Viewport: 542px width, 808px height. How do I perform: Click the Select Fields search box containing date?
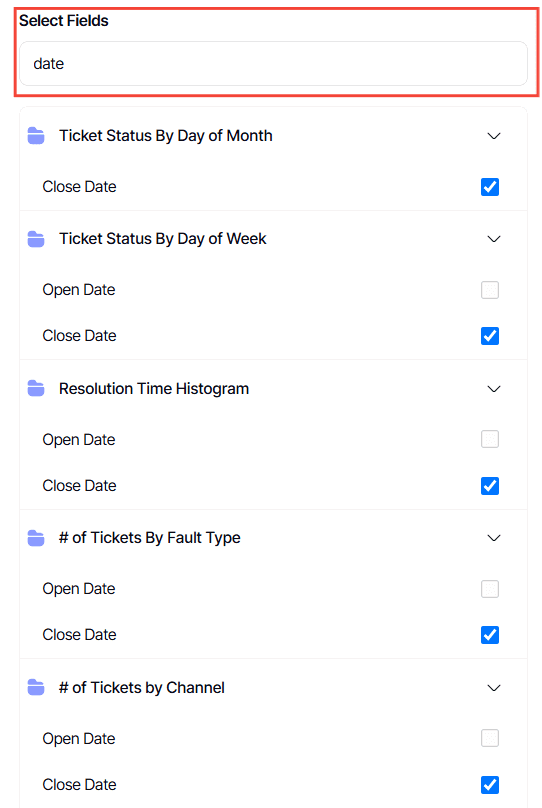click(x=273, y=63)
